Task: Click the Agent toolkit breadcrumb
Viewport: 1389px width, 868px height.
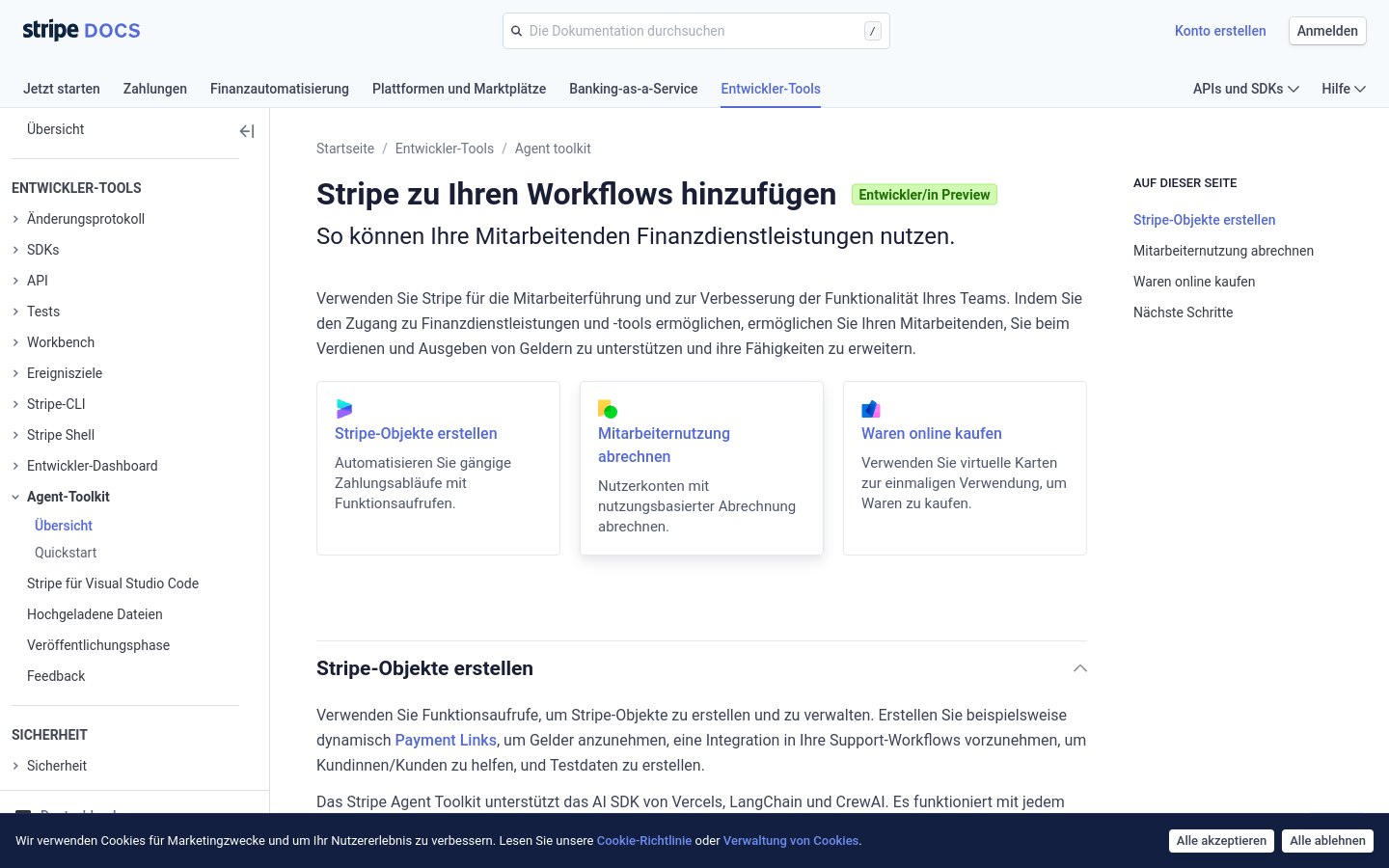Action: tap(553, 149)
